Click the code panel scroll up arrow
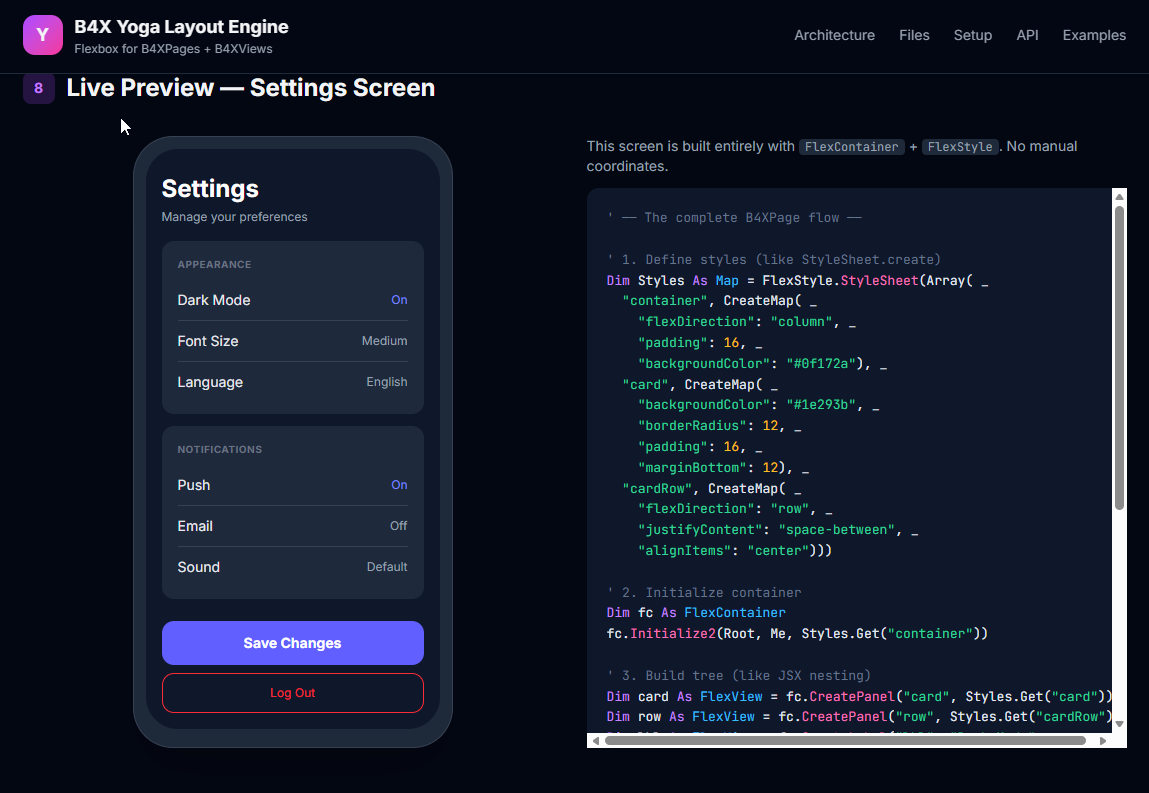 click(1119, 196)
